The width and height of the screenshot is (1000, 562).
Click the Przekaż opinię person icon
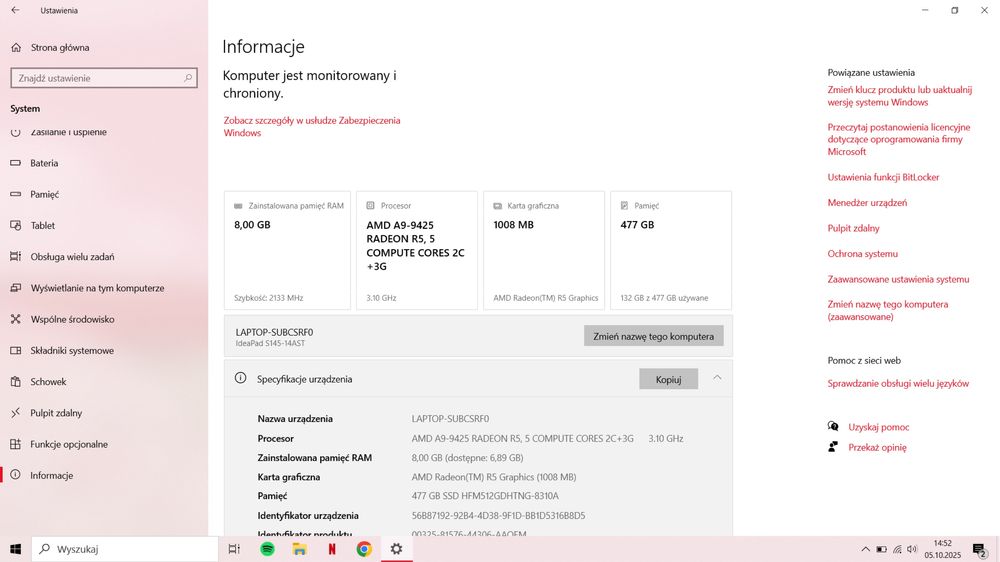click(x=833, y=447)
